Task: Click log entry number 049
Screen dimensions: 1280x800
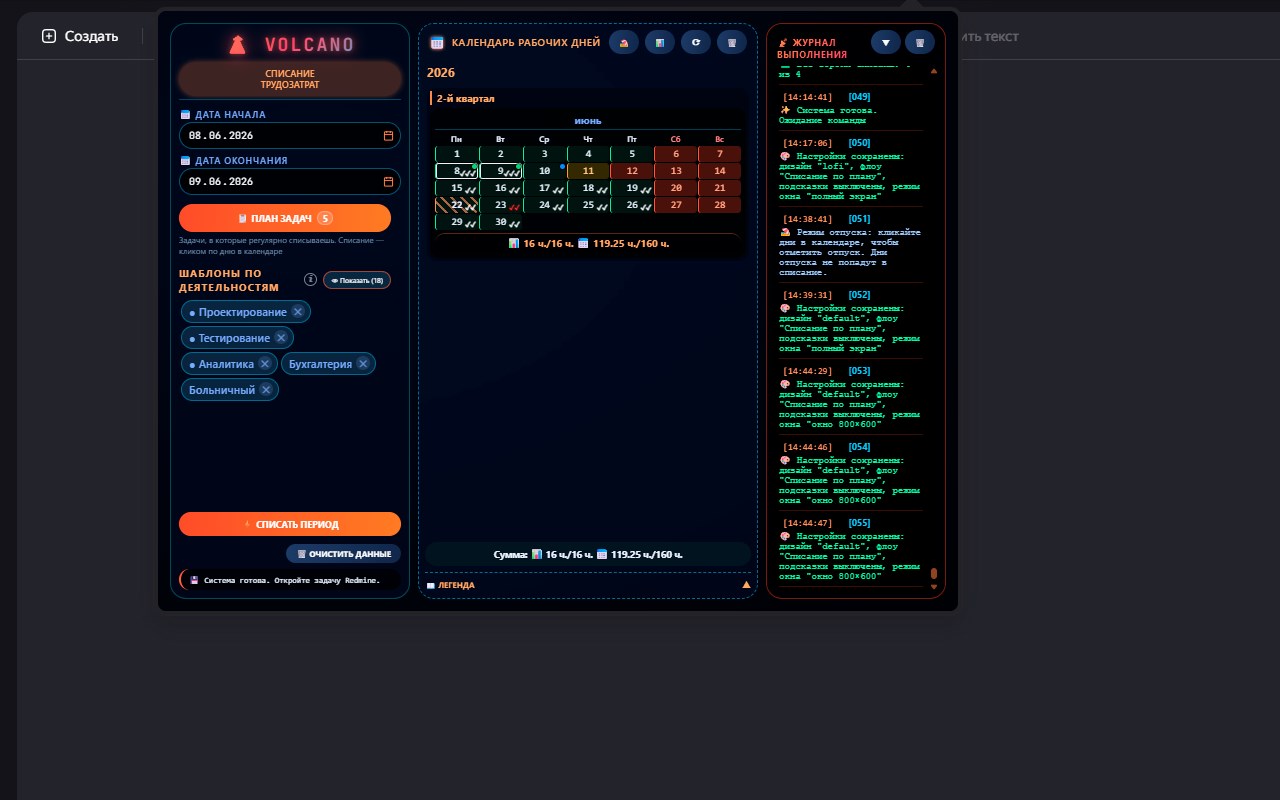Action: [851, 109]
